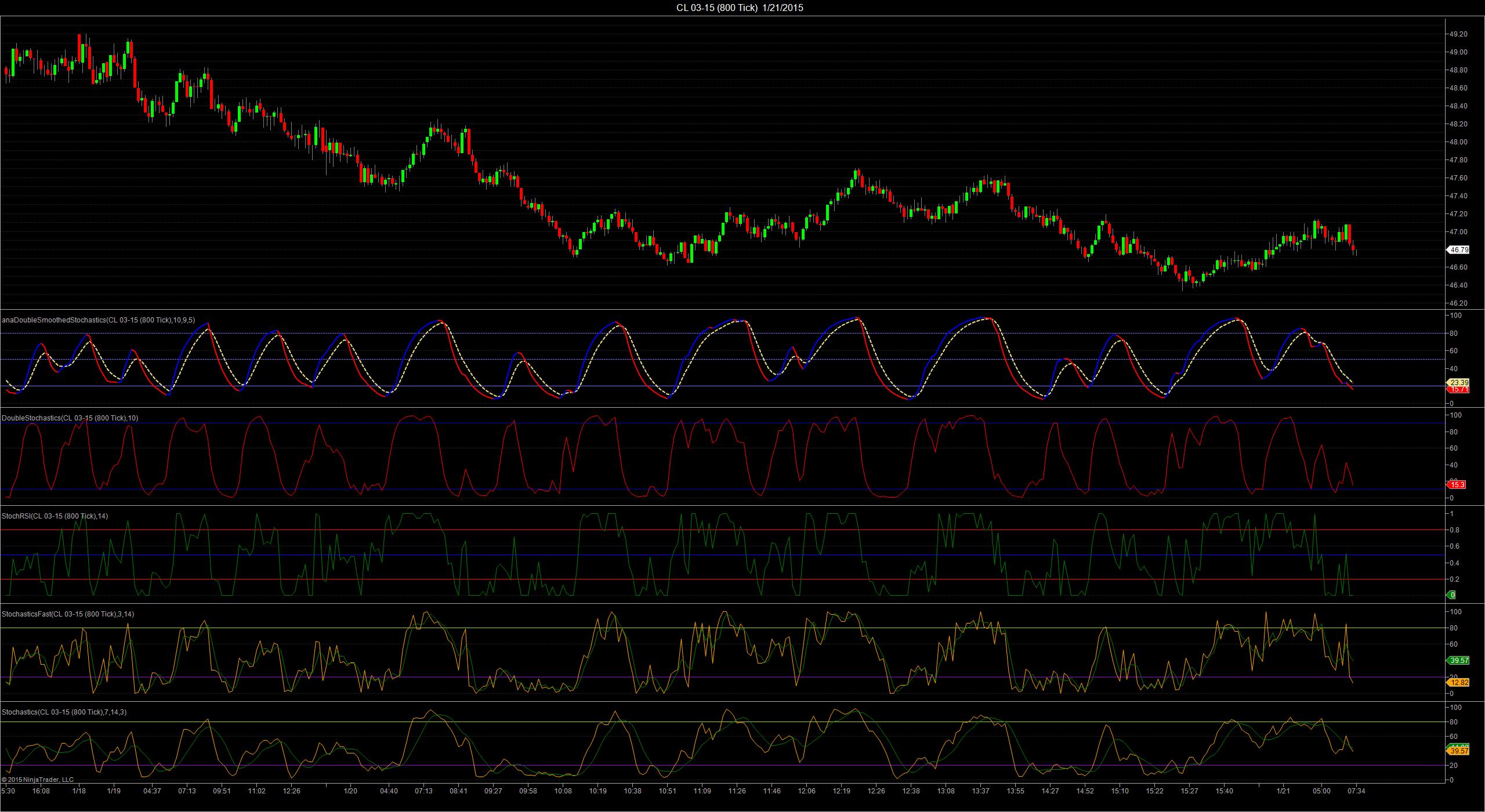Click the 11:26 time axis label
This screenshot has height=812, width=1485.
(x=737, y=791)
